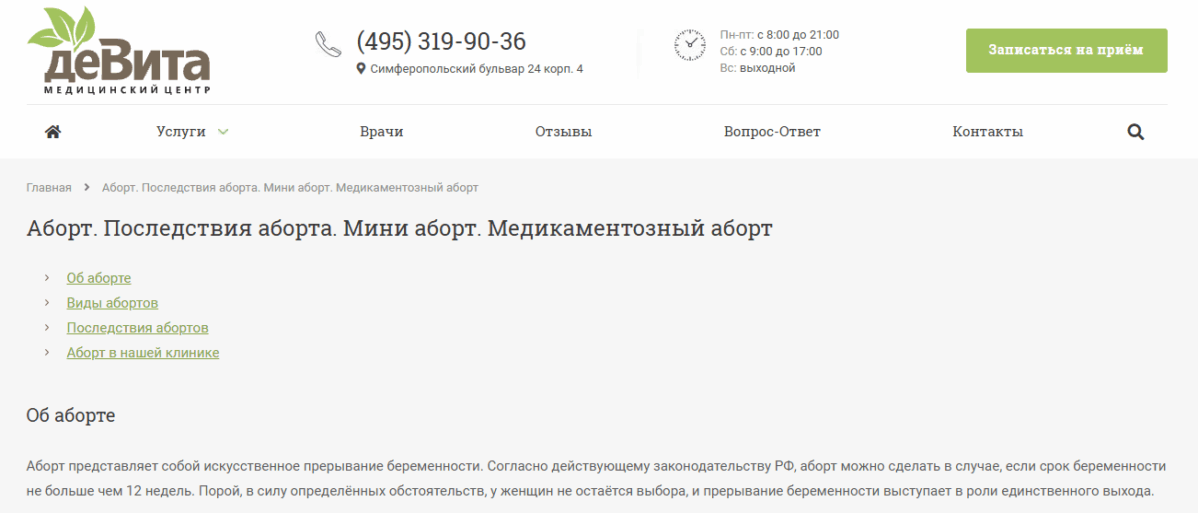Open site search magnifier icon
Screen dimensions: 1198x513
(1135, 131)
